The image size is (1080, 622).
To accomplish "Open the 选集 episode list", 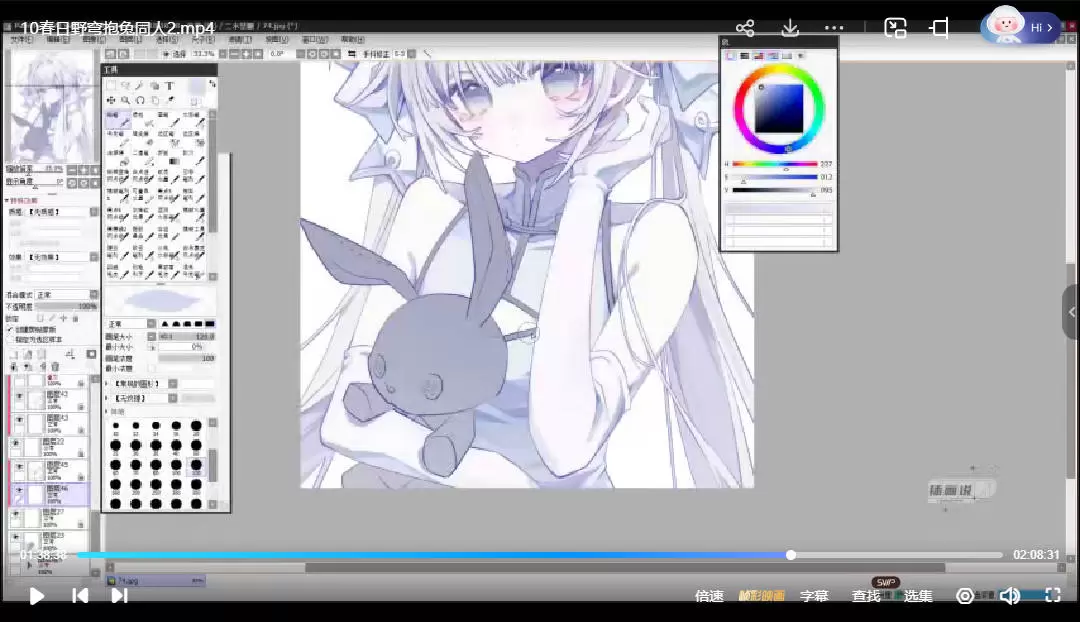I will pyautogui.click(x=918, y=596).
